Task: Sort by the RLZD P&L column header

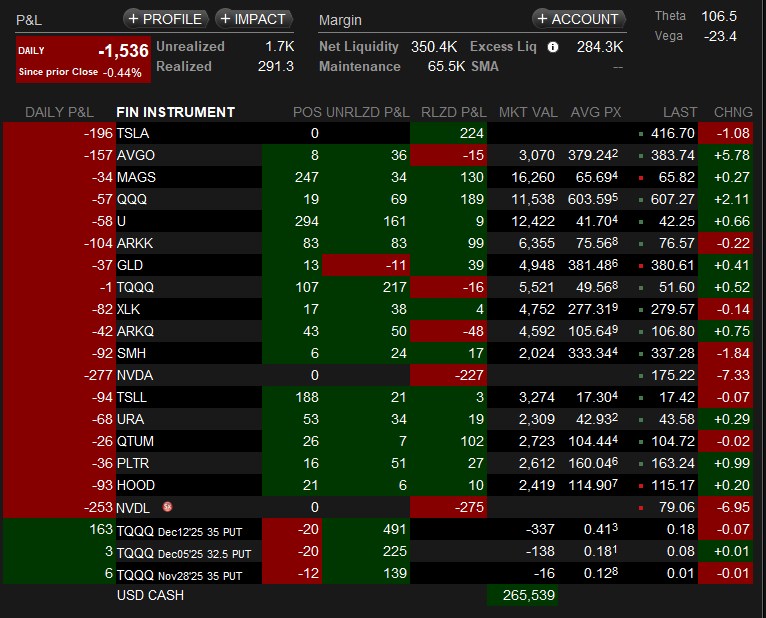Action: (454, 112)
